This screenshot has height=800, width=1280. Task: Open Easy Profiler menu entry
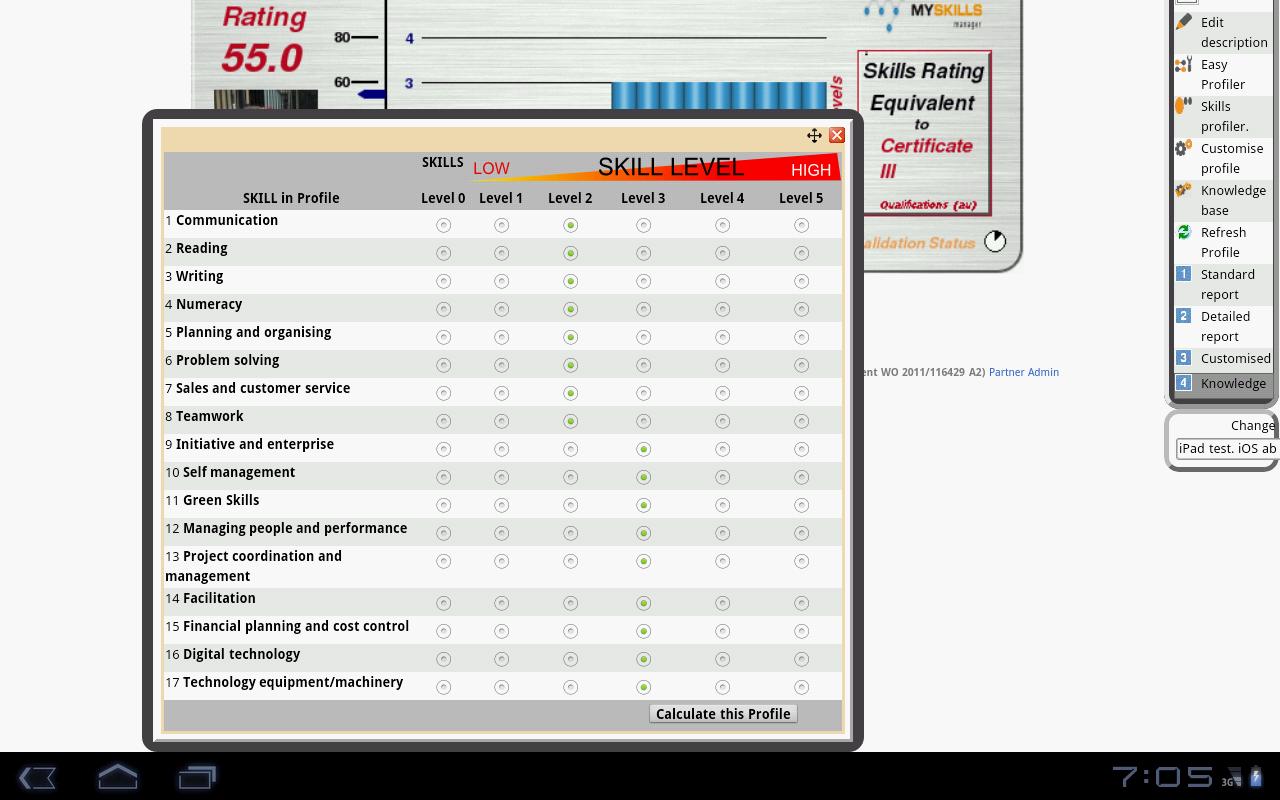(1223, 74)
